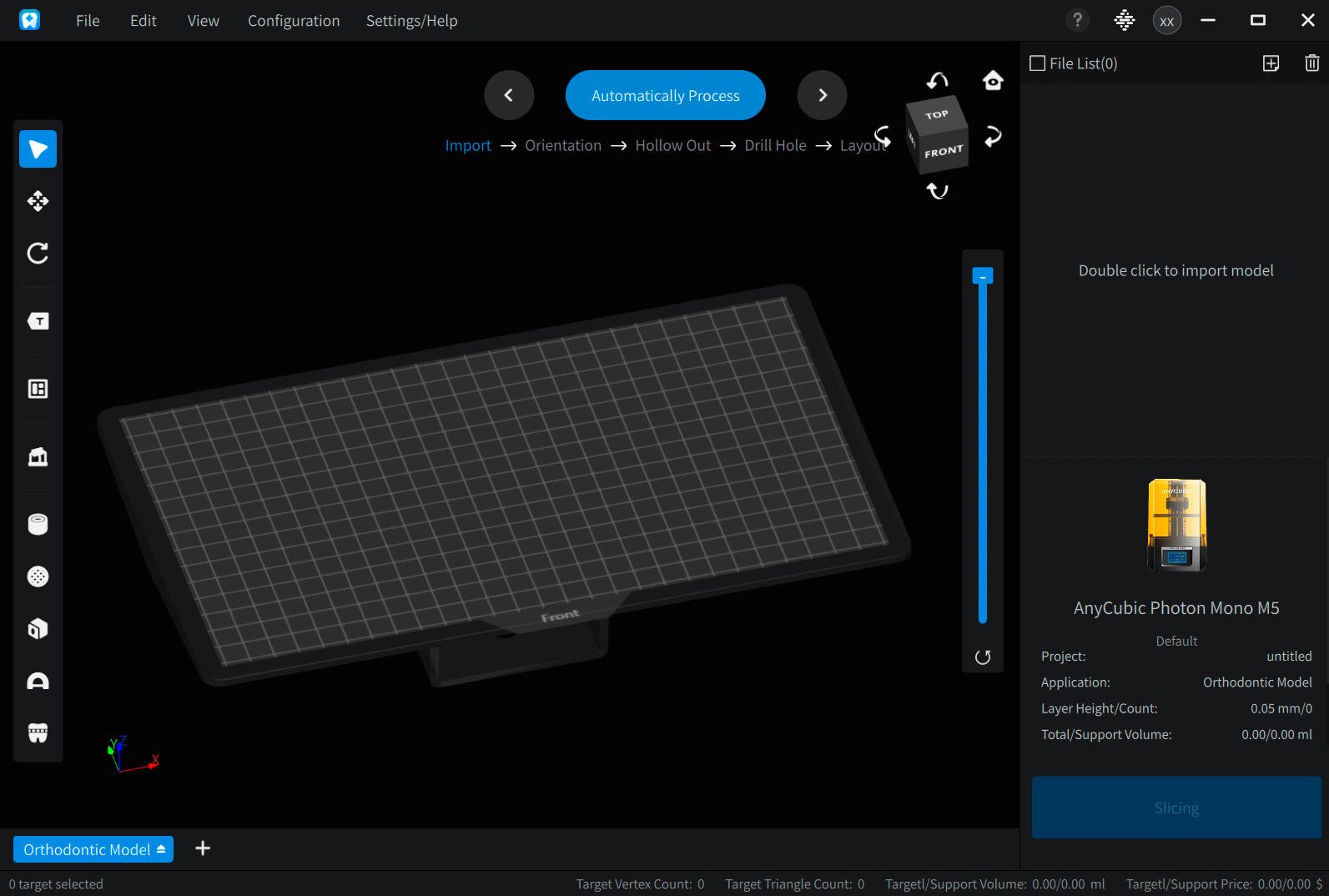This screenshot has height=896, width=1329.
Task: Select the arrow selection tool
Action: pos(38,149)
